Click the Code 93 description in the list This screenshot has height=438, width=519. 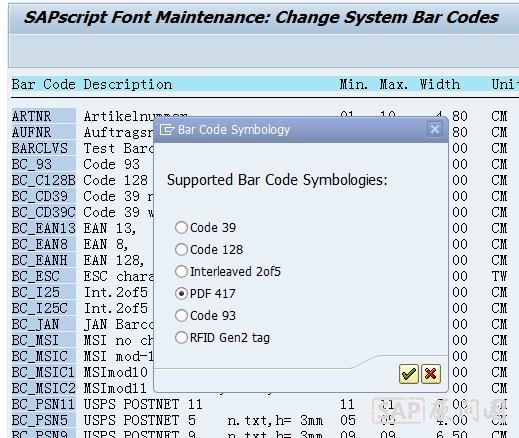111,164
